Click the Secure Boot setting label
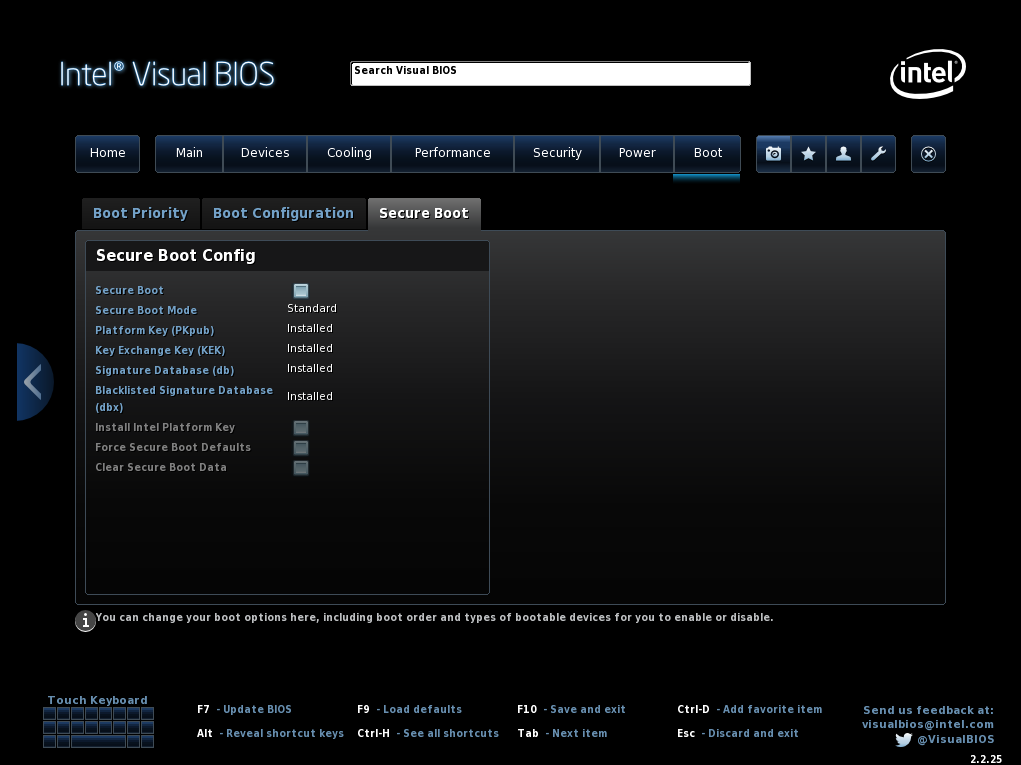Screen dimensions: 1021x765 130,290
